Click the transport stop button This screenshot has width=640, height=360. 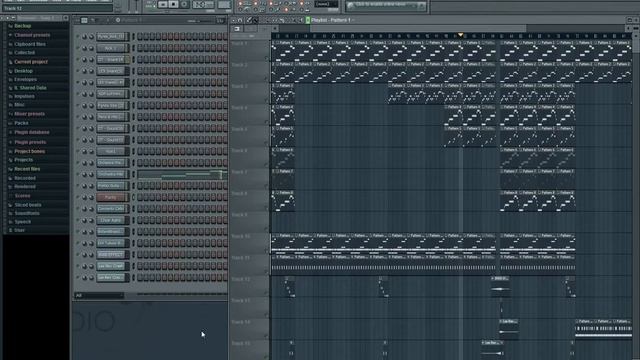tap(173, 4)
